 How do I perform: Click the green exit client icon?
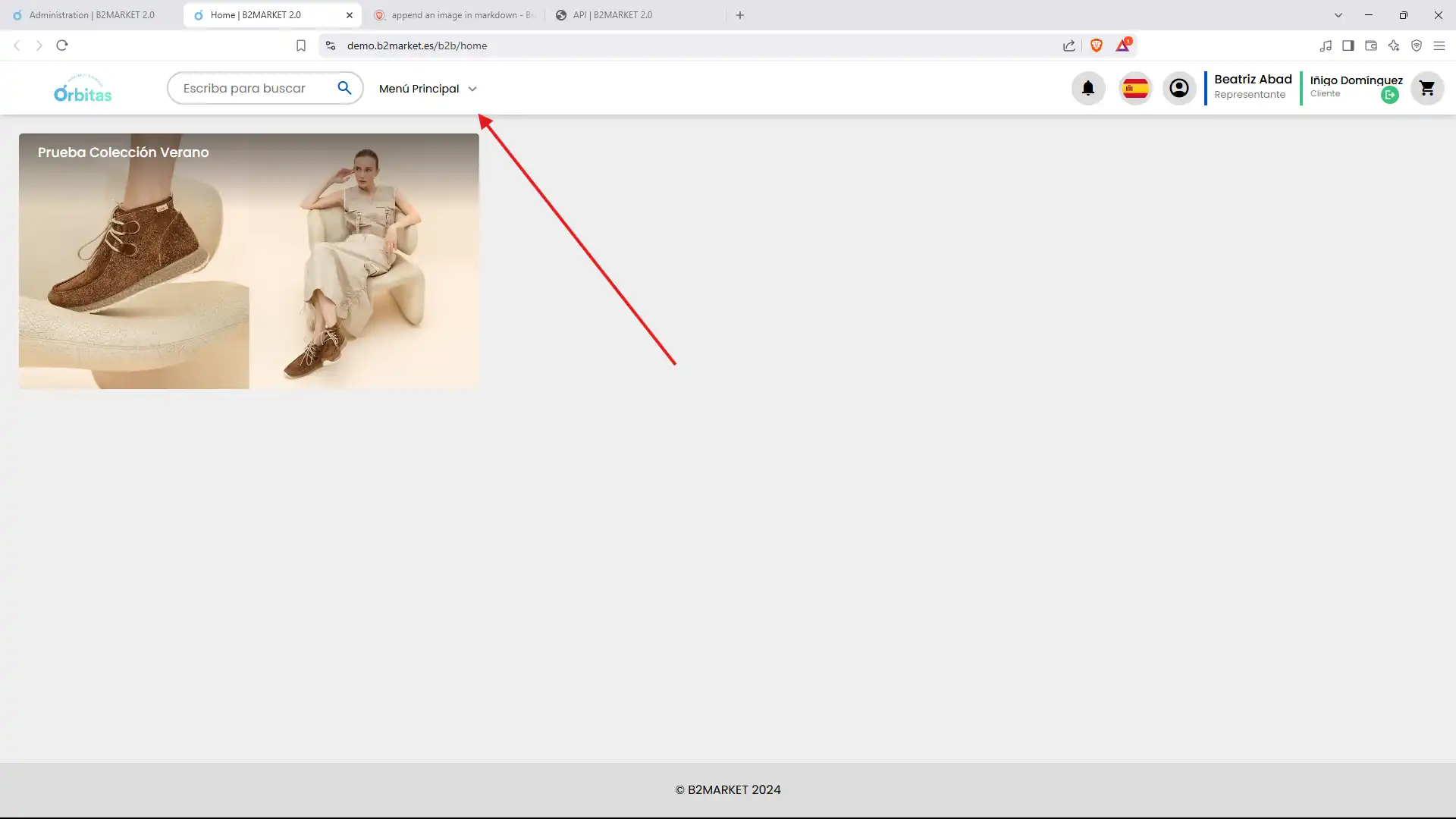[x=1389, y=96]
